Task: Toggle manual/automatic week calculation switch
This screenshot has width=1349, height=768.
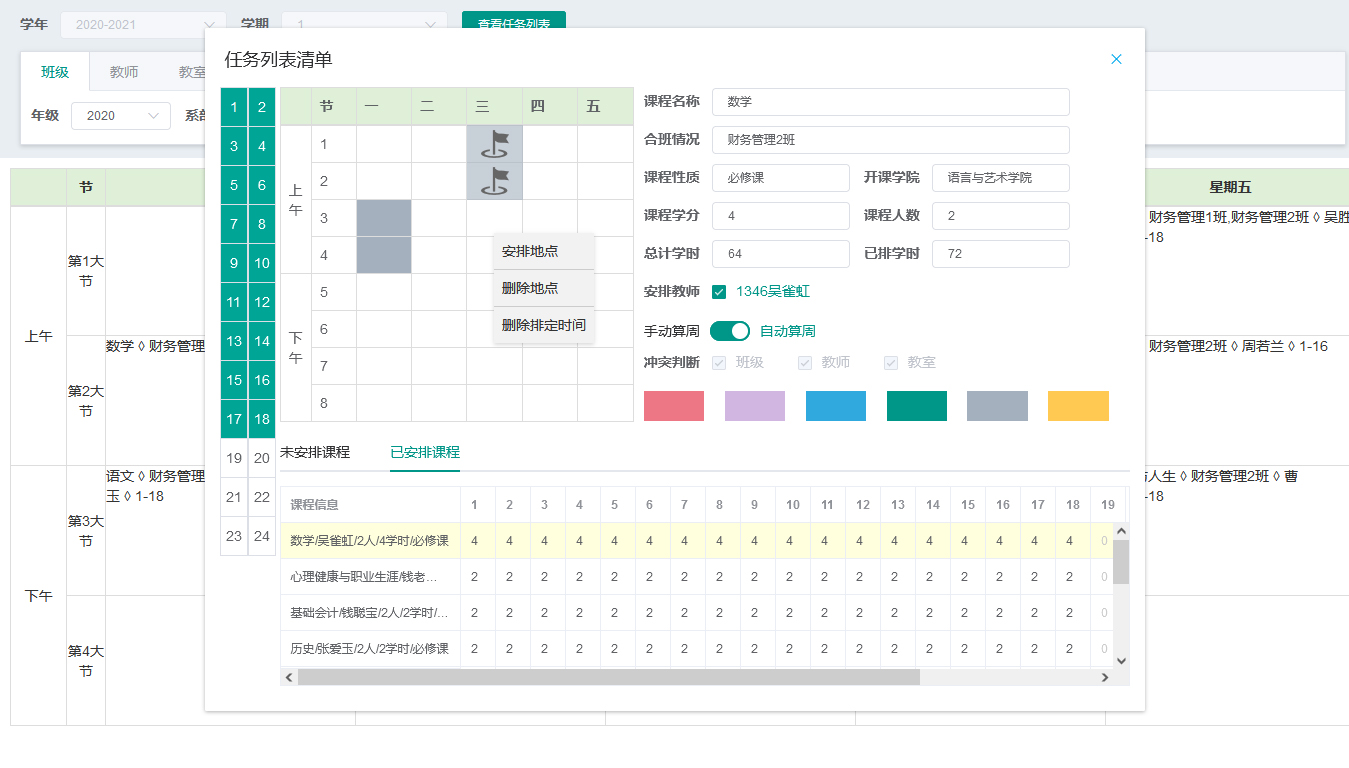Action: [730, 331]
